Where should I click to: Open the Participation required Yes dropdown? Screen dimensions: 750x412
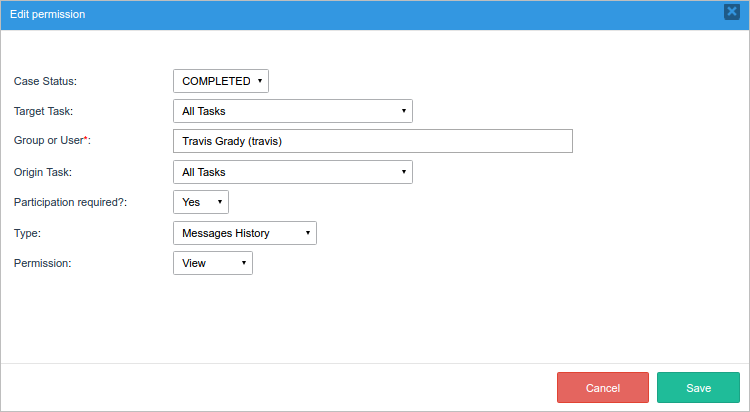click(x=201, y=202)
